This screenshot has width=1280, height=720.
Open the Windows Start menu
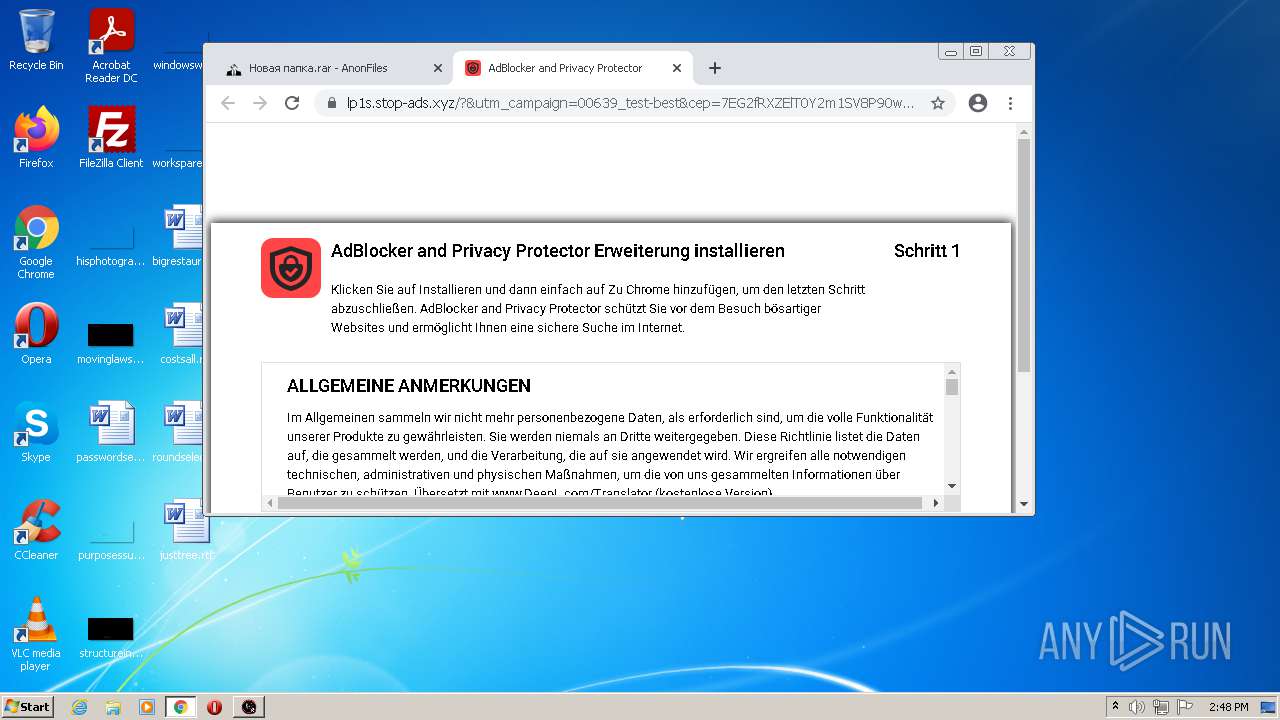point(27,706)
